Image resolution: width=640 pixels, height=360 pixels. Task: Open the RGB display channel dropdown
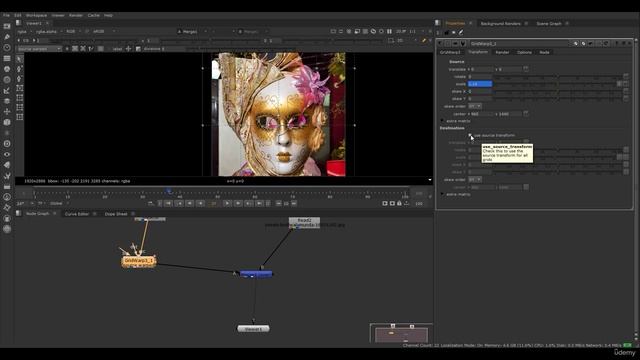pyautogui.click(x=73, y=31)
